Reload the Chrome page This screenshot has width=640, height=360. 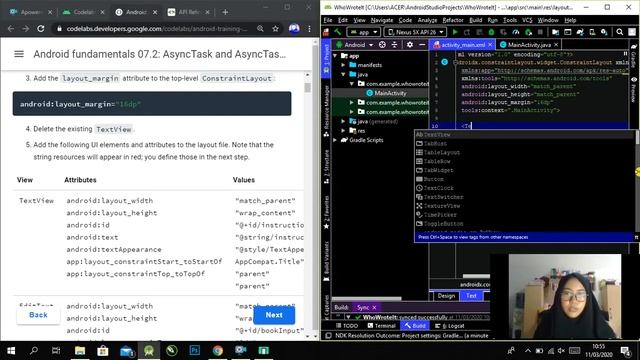click(x=40, y=29)
